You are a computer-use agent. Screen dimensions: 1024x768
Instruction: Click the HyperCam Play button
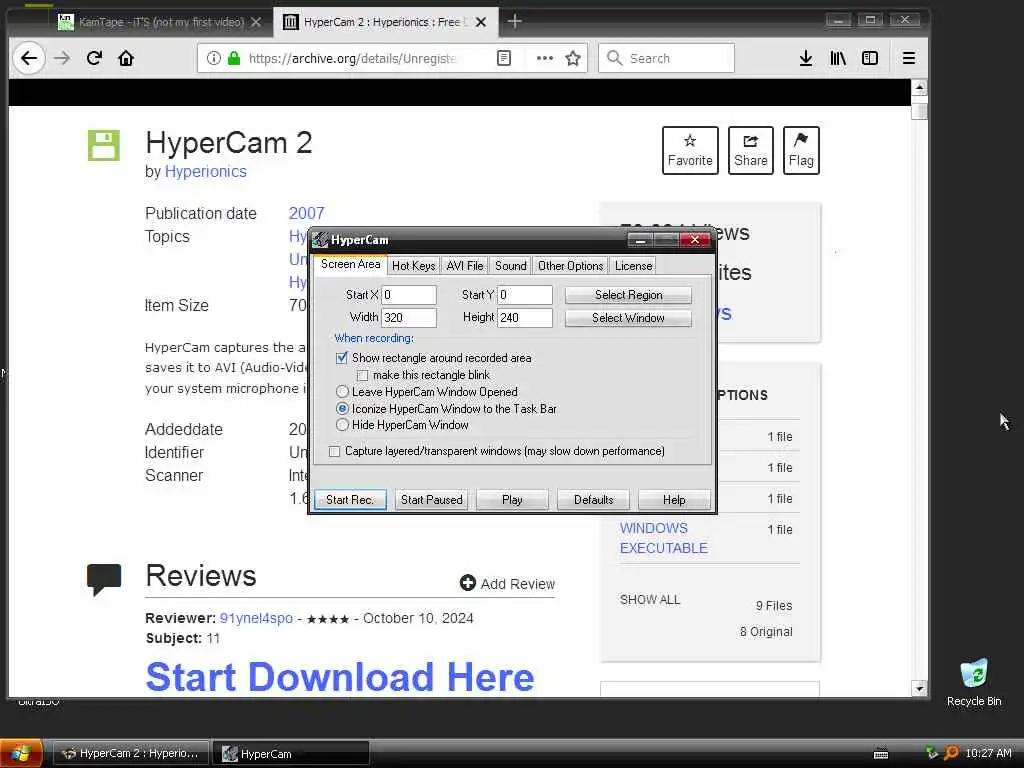pos(512,500)
